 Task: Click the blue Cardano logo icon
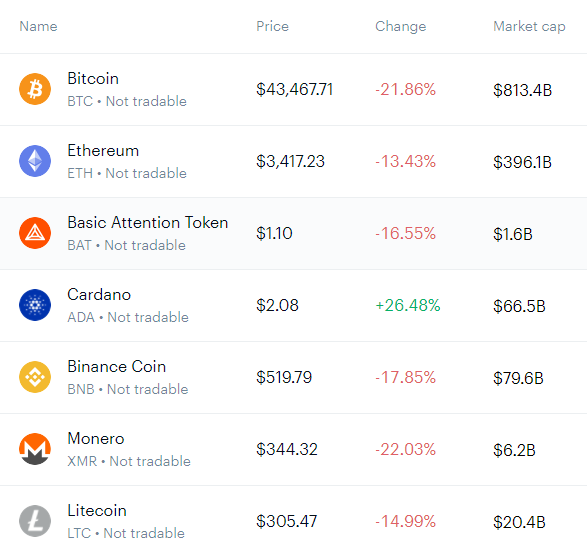coord(35,305)
